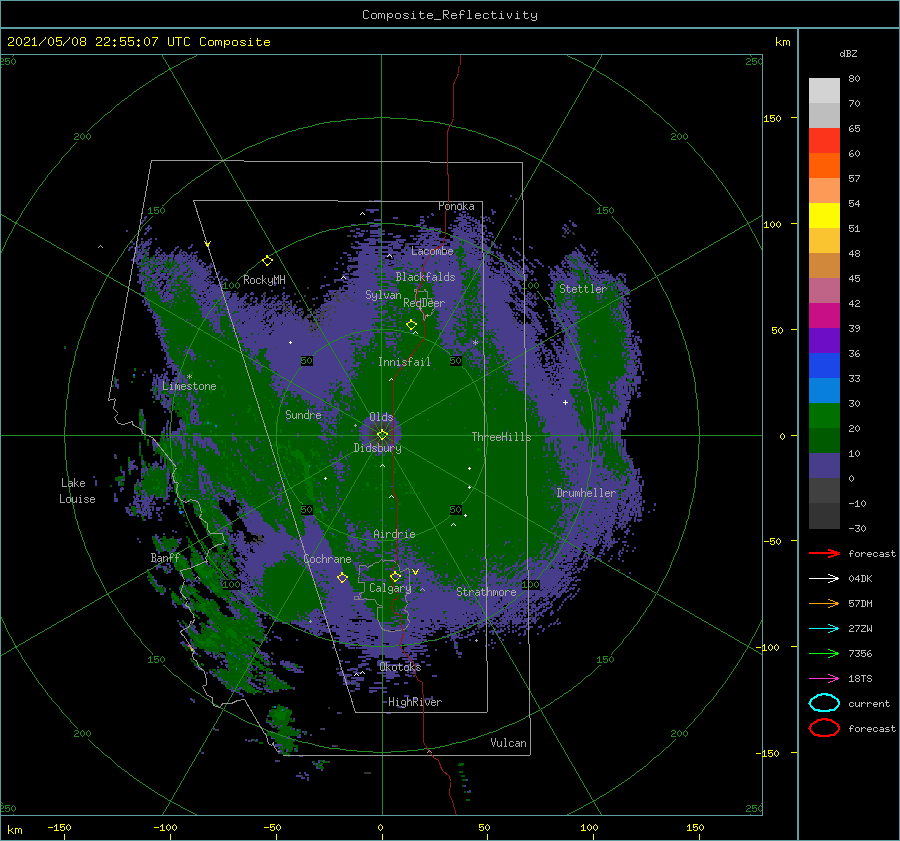900x841 pixels.
Task: Pick the light blue 33 dBZ swatch
Action: pos(824,391)
